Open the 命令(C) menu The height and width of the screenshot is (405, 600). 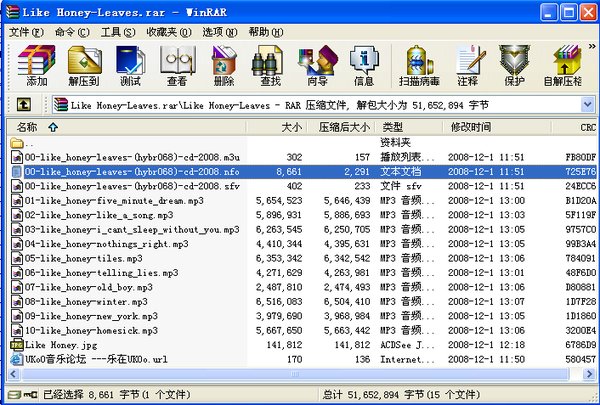click(72, 32)
